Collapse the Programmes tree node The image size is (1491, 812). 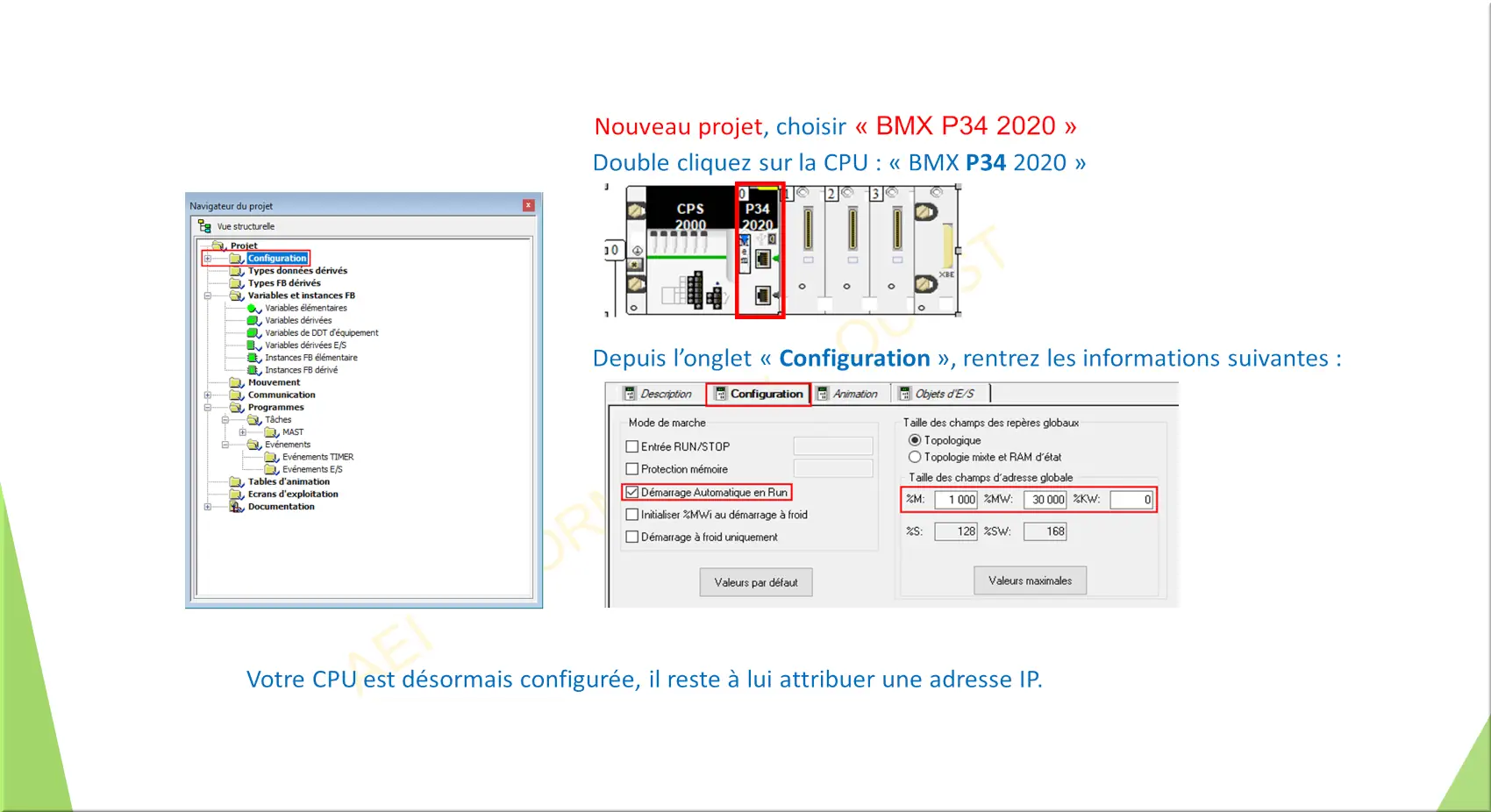pyautogui.click(x=207, y=407)
